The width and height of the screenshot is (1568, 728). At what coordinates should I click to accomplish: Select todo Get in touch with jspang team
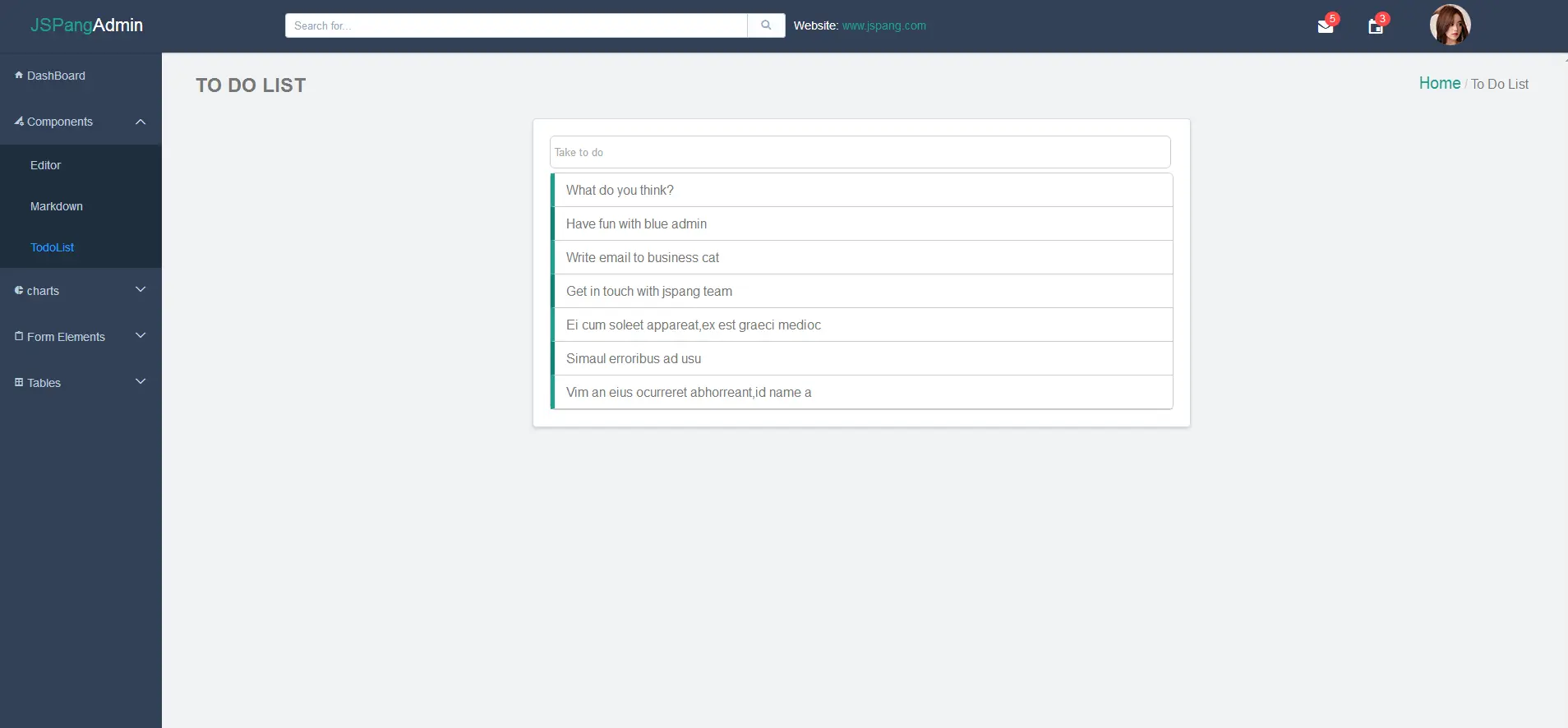pyautogui.click(x=861, y=291)
